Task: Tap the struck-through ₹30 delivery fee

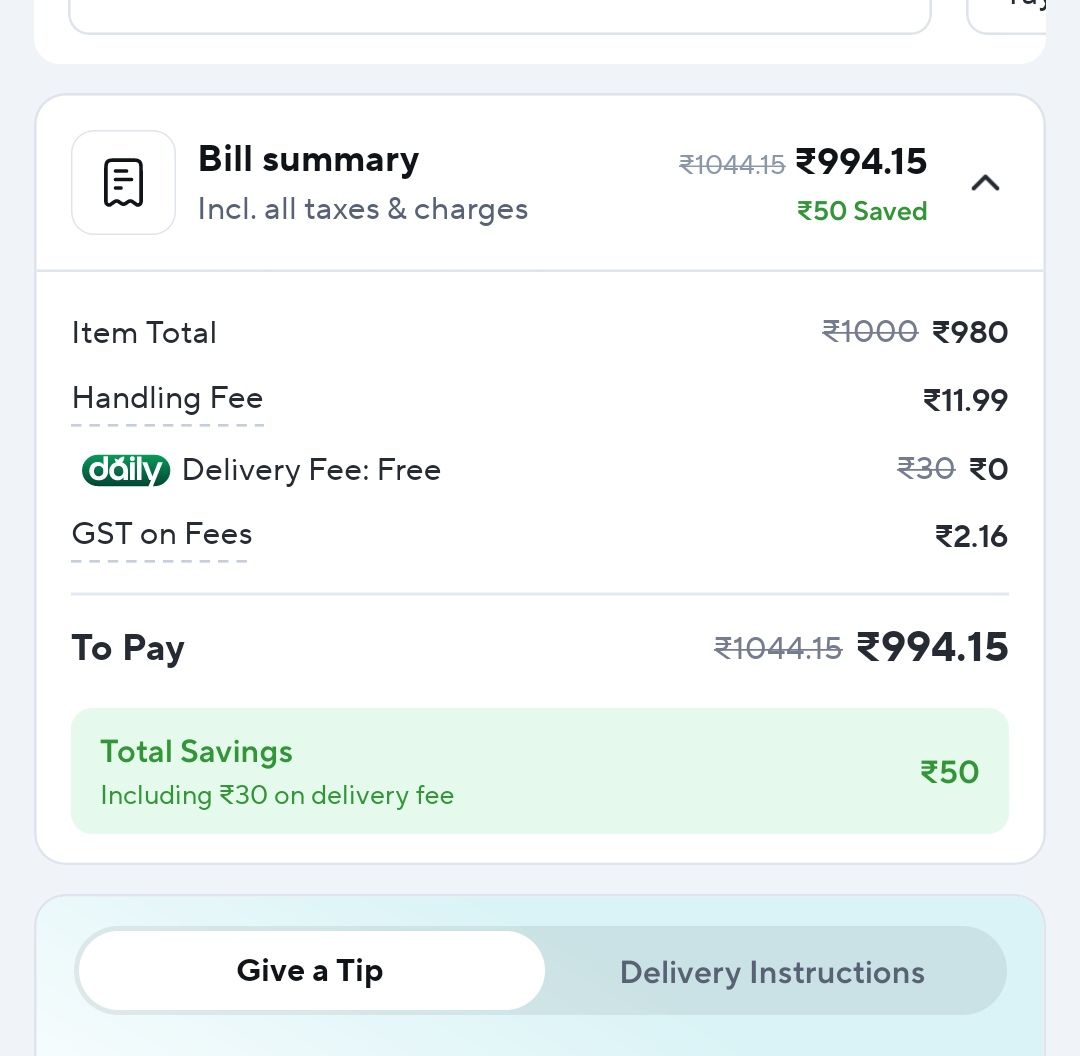Action: coord(925,468)
